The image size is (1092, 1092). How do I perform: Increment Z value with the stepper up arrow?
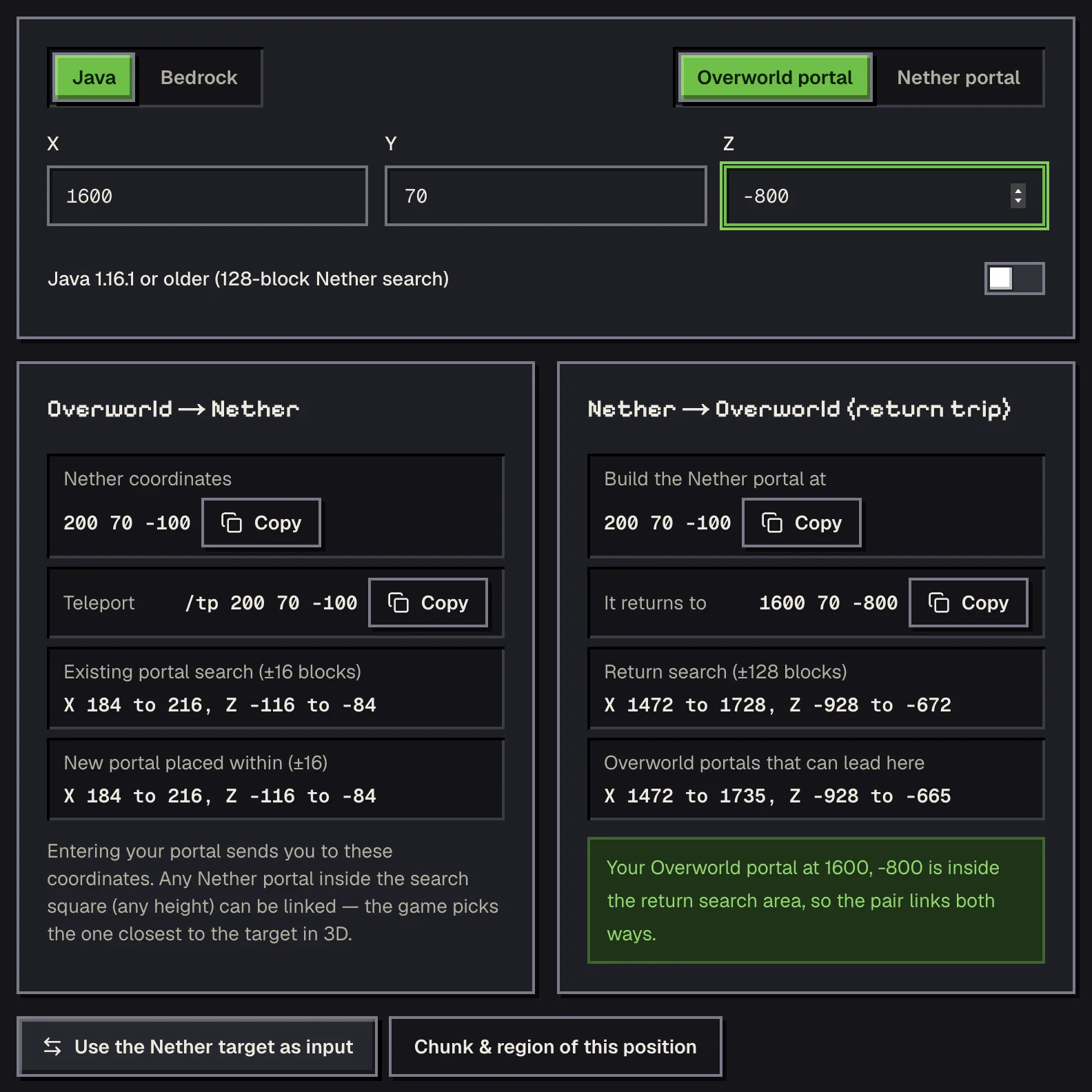(1018, 190)
